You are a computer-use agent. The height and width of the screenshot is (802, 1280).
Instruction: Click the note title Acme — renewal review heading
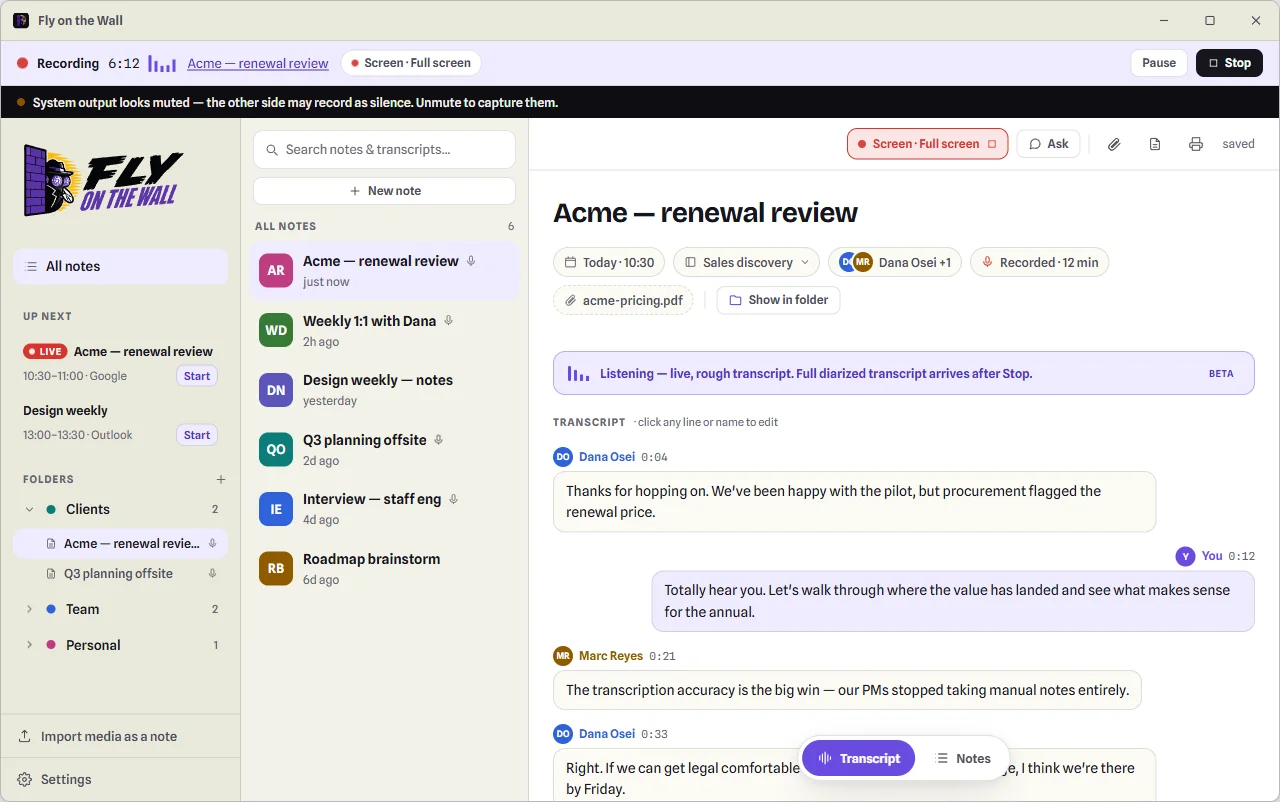[705, 212]
